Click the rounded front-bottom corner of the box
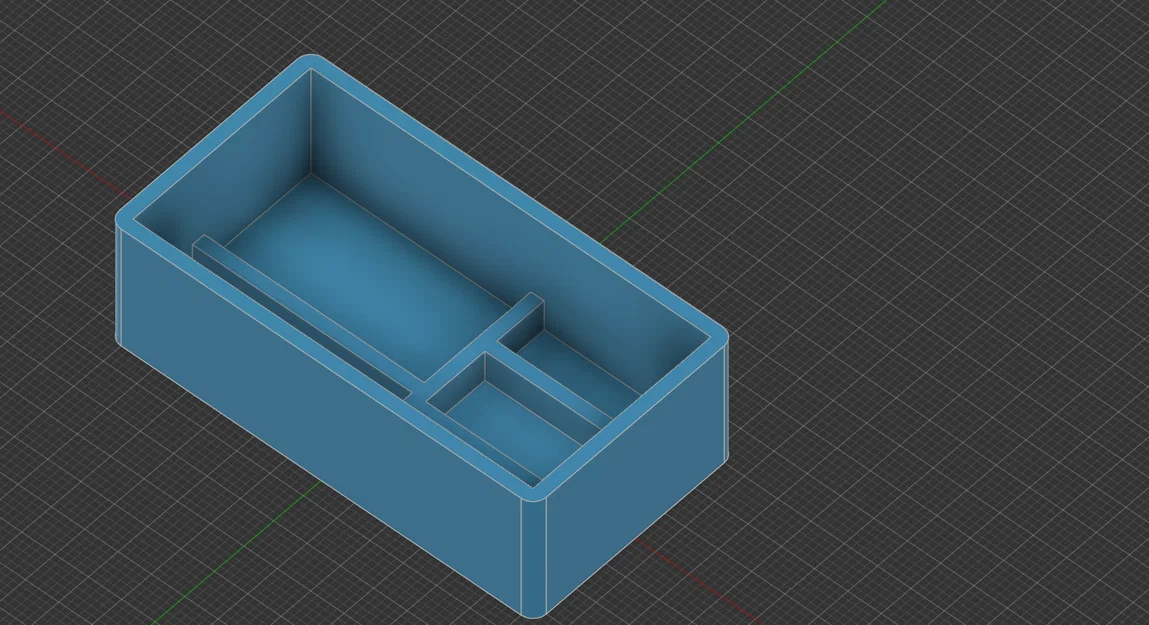Viewport: 1149px width, 625px height. [x=535, y=600]
